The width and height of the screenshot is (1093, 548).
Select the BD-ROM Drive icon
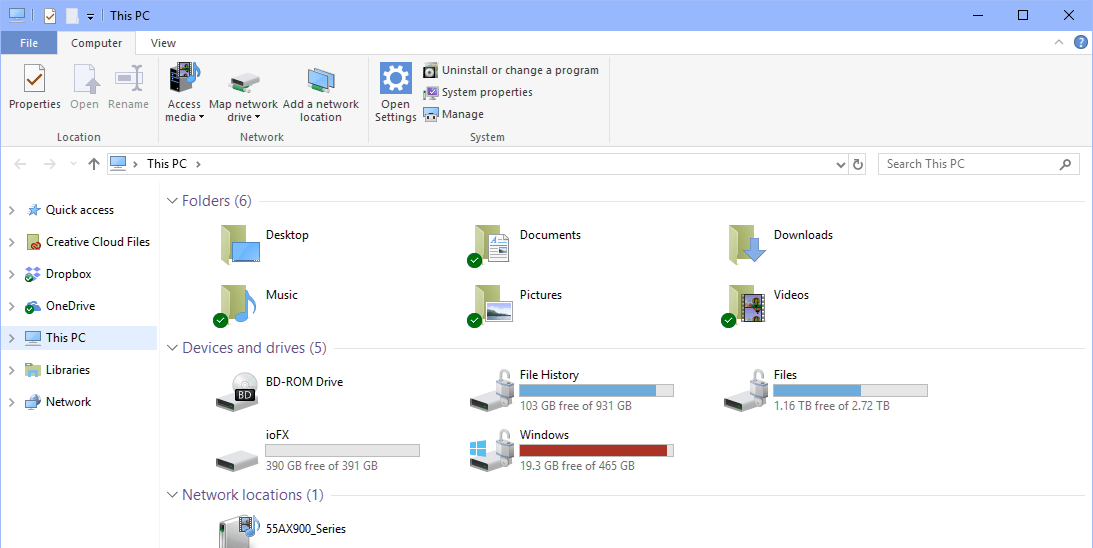click(237, 392)
